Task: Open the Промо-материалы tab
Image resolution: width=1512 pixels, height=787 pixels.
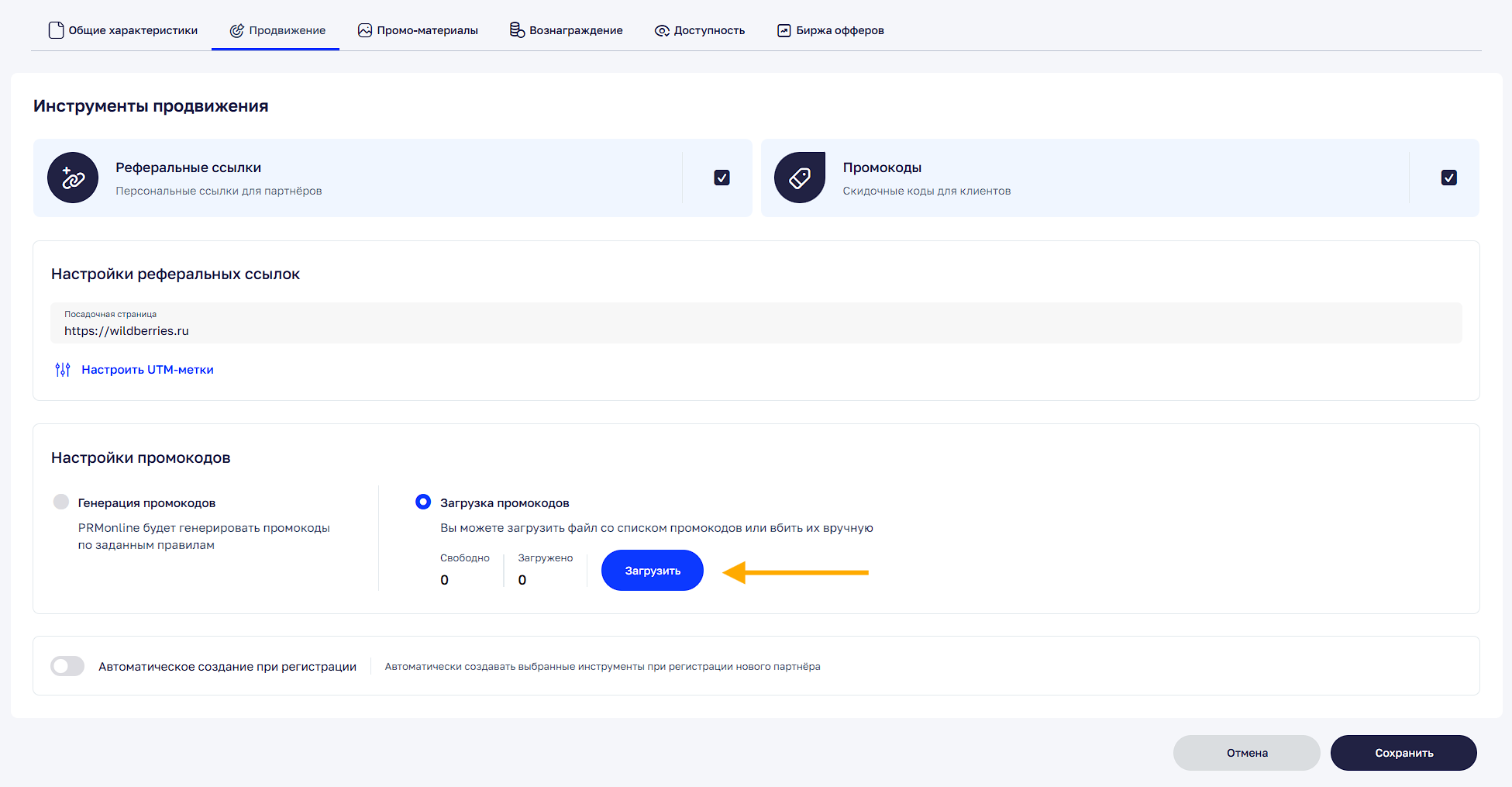Action: tap(427, 30)
